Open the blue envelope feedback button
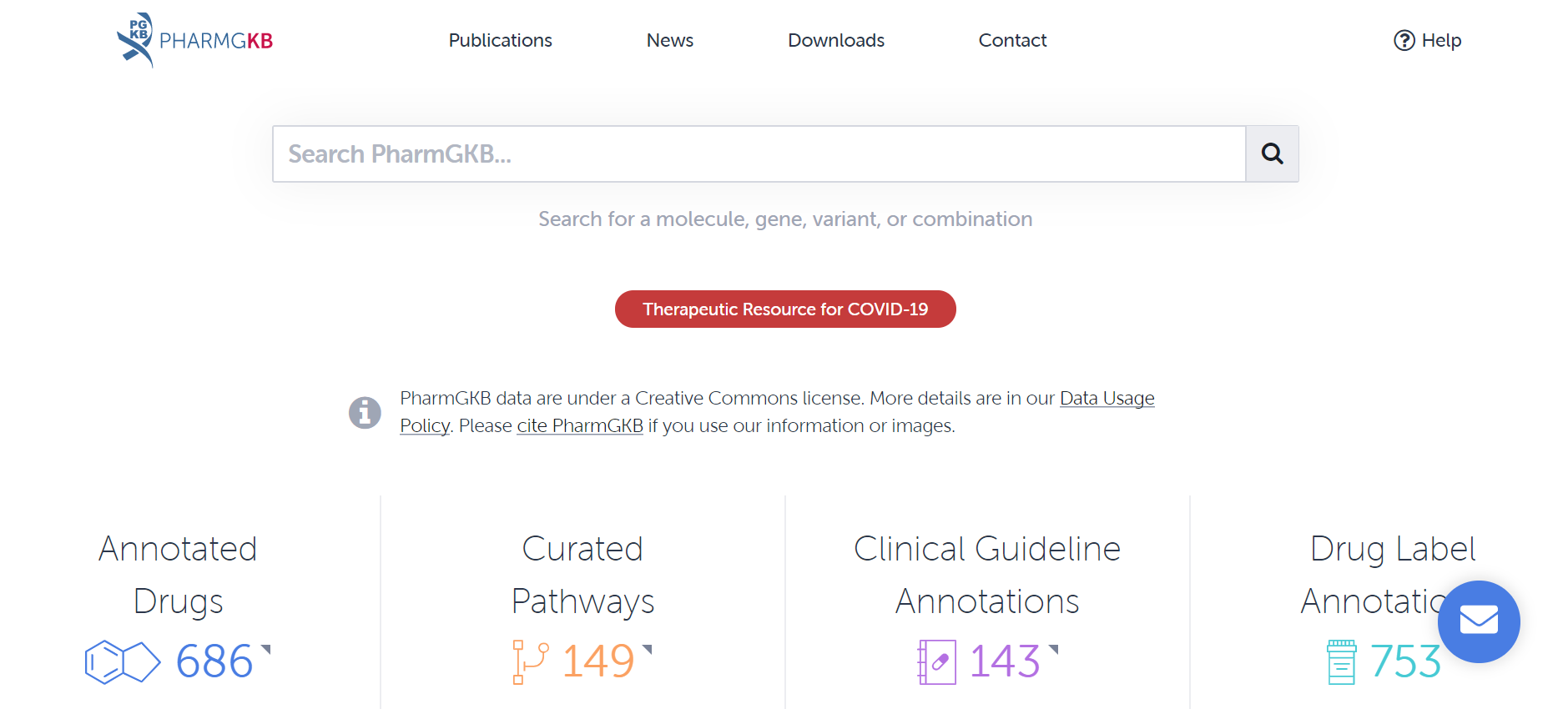The image size is (1568, 709). (x=1478, y=621)
